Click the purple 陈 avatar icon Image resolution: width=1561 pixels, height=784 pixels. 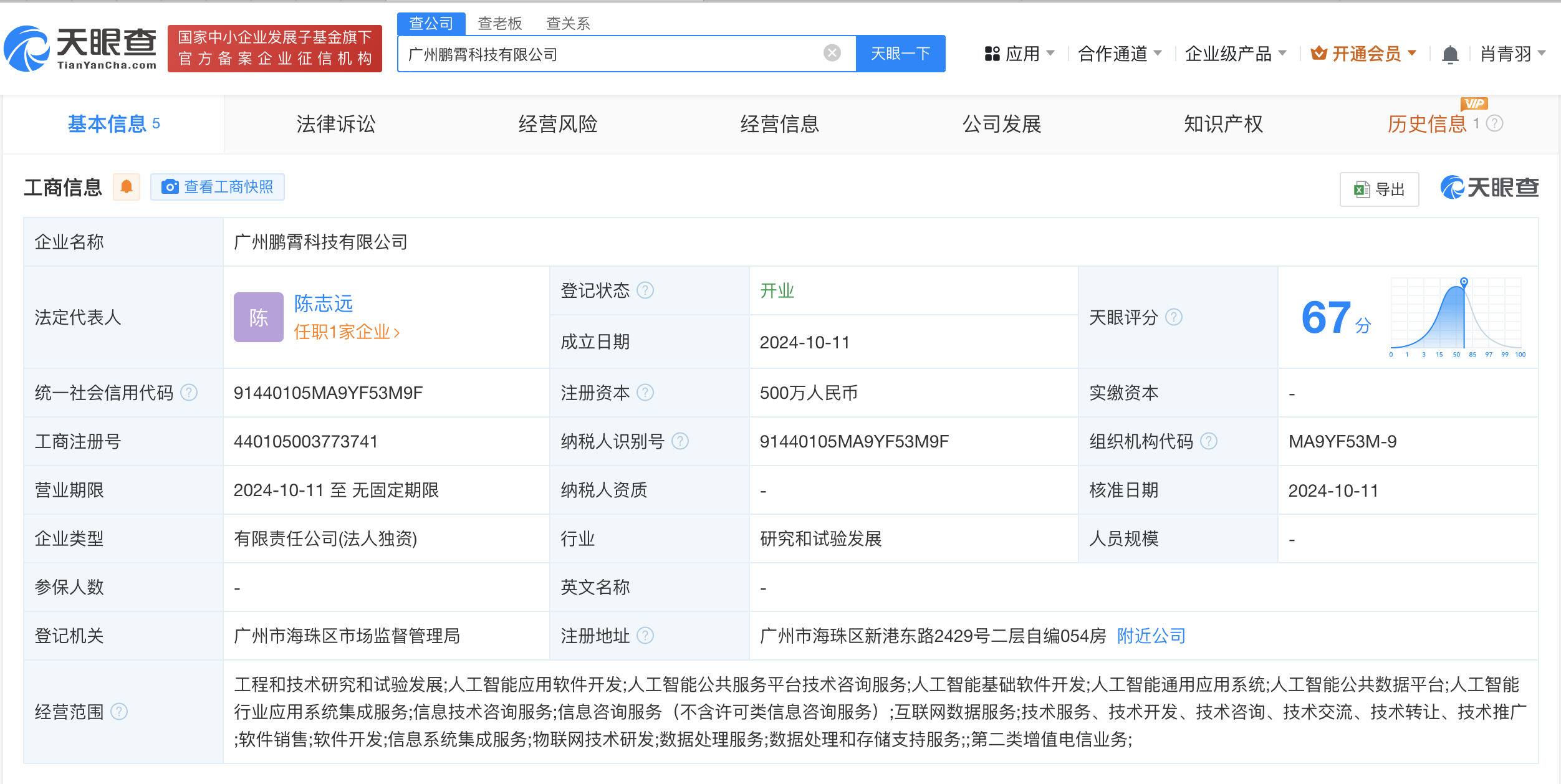(x=259, y=317)
